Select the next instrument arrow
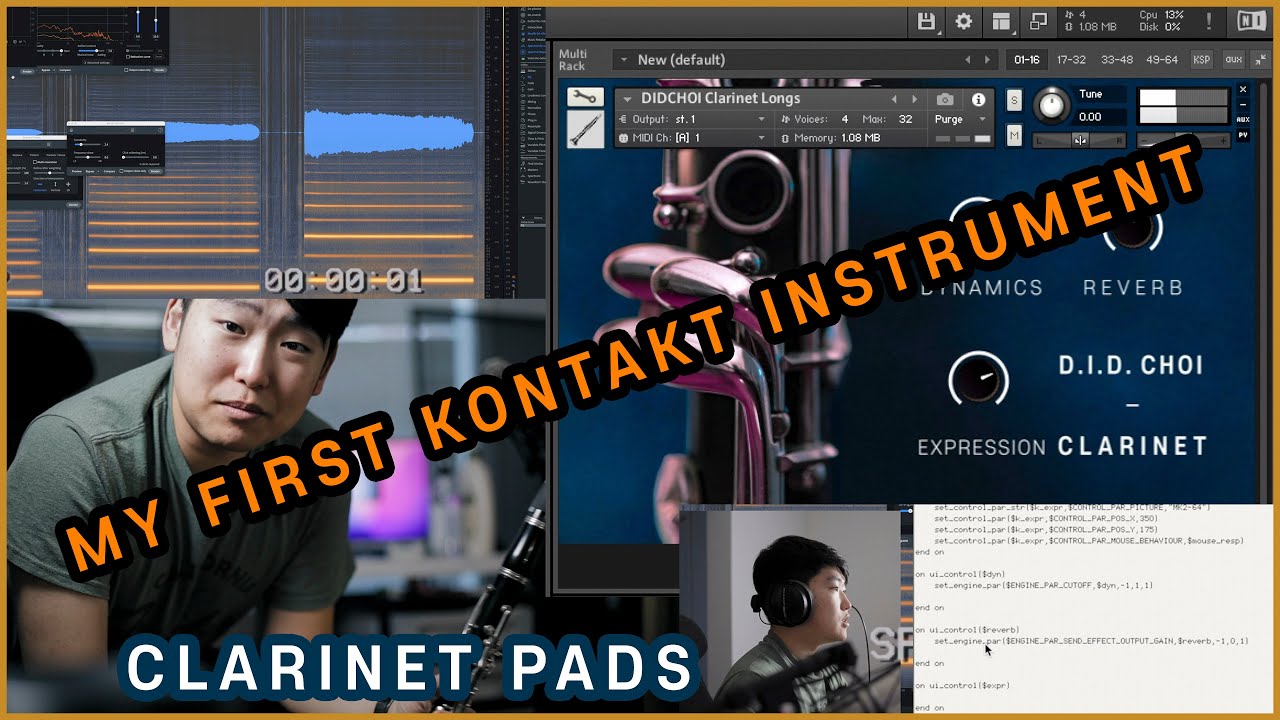 pos(914,99)
